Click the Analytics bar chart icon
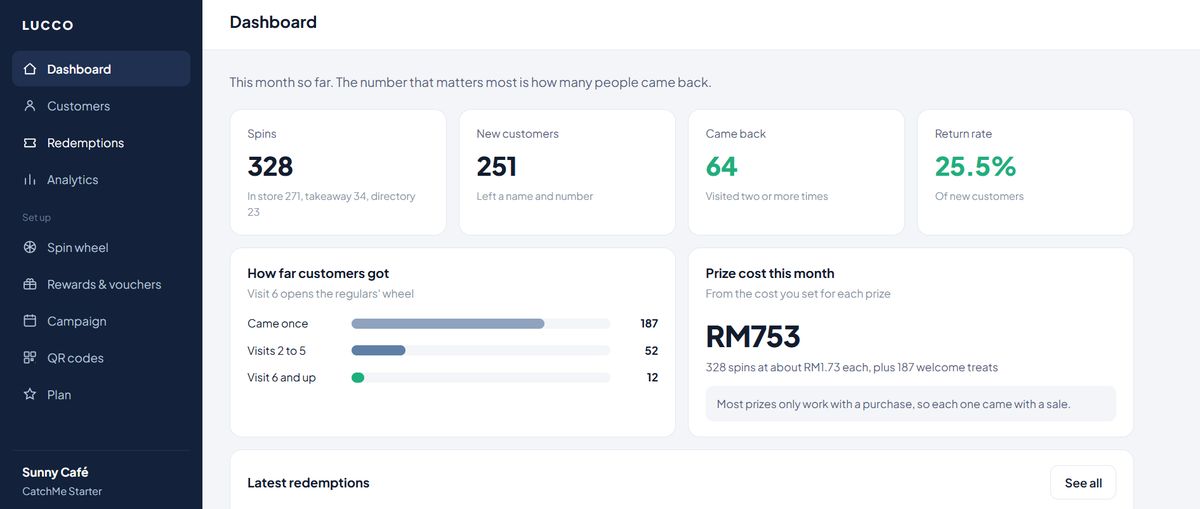The height and width of the screenshot is (509, 1200). point(30,180)
